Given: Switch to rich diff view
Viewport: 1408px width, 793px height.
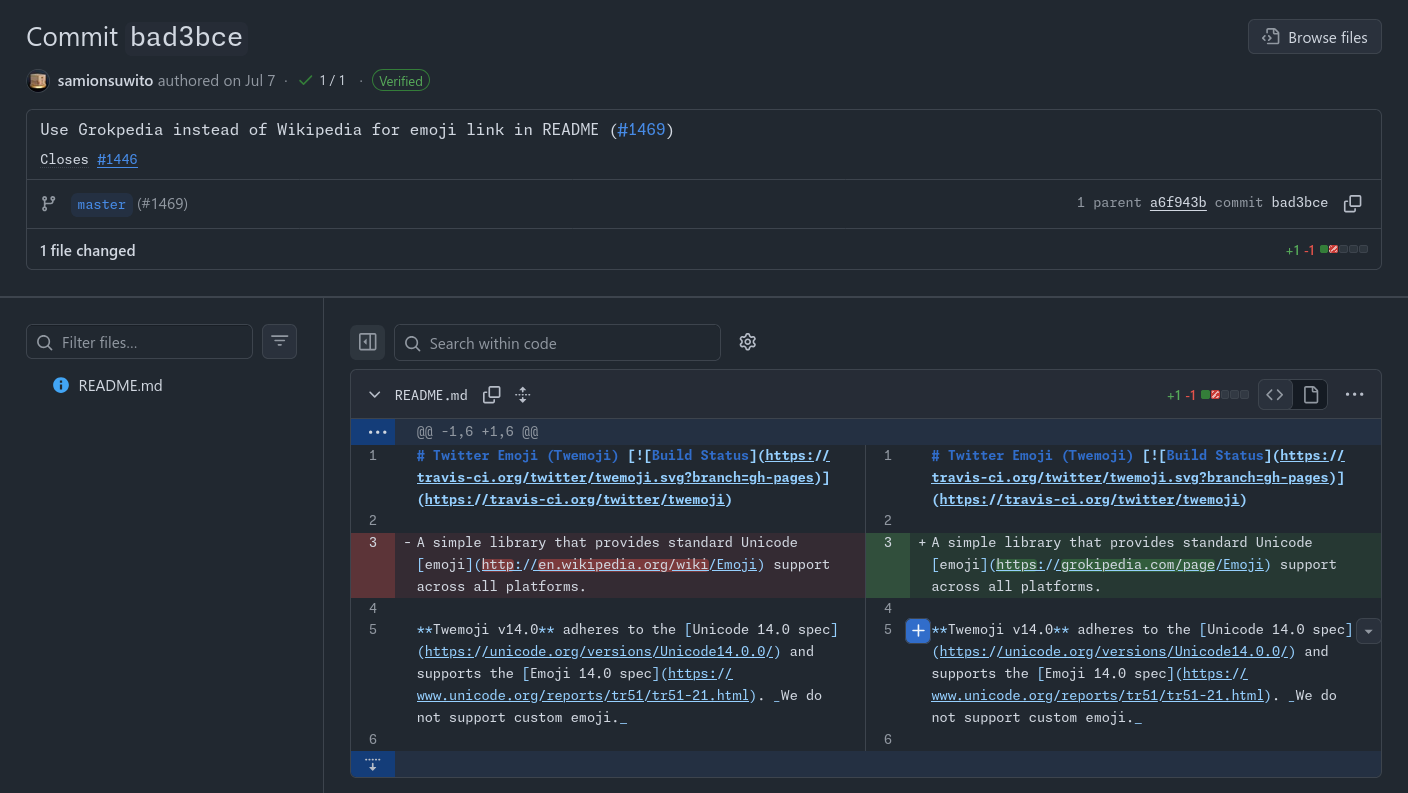Looking at the screenshot, I should 1311,395.
